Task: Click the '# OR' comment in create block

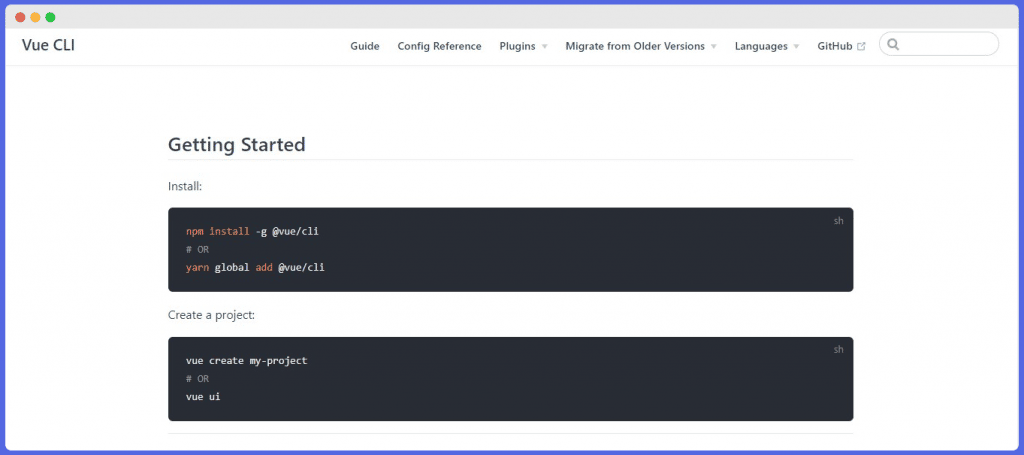Action: [197, 379]
